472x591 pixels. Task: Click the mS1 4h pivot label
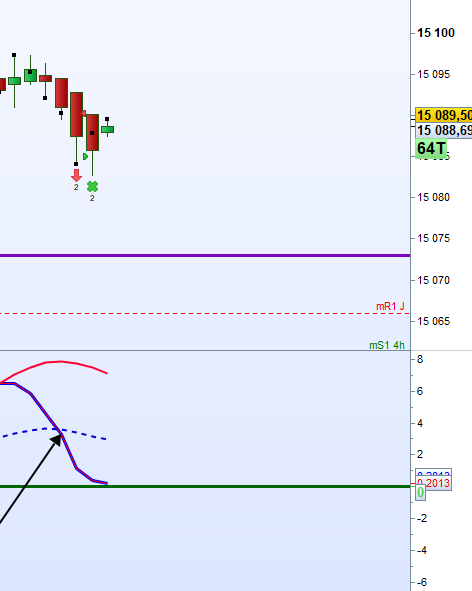(387, 345)
